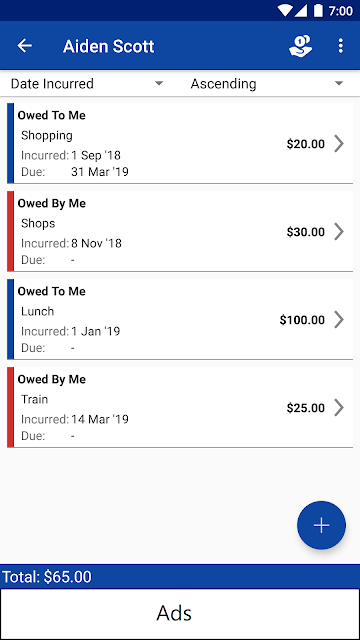Click the Ascending dropdown arrow
This screenshot has width=360, height=640.
[338, 84]
